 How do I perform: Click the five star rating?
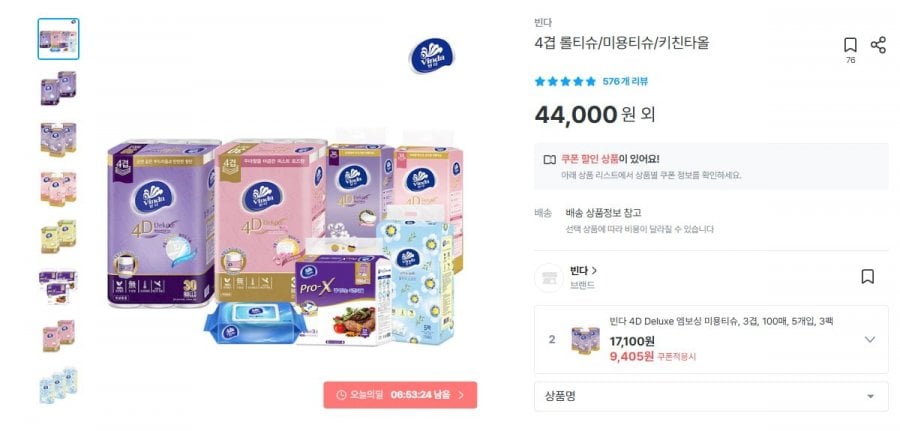565,81
